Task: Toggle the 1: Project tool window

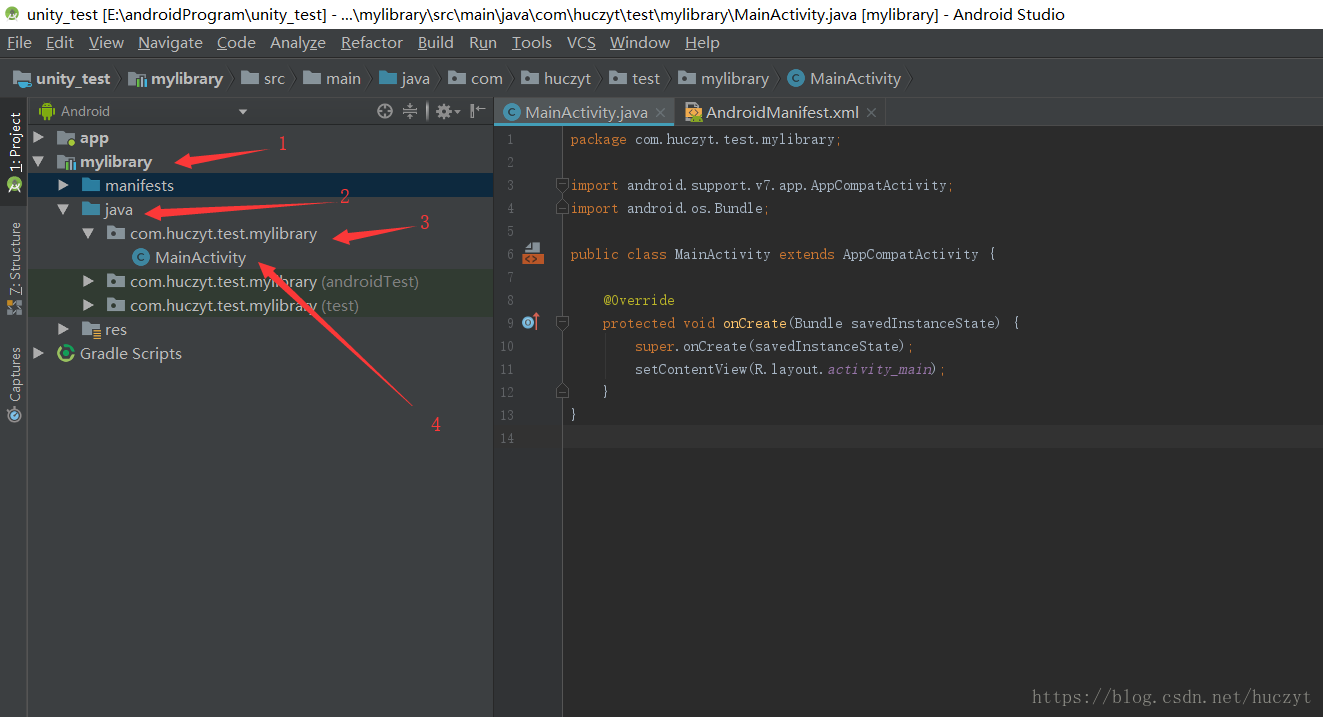Action: pyautogui.click(x=14, y=152)
